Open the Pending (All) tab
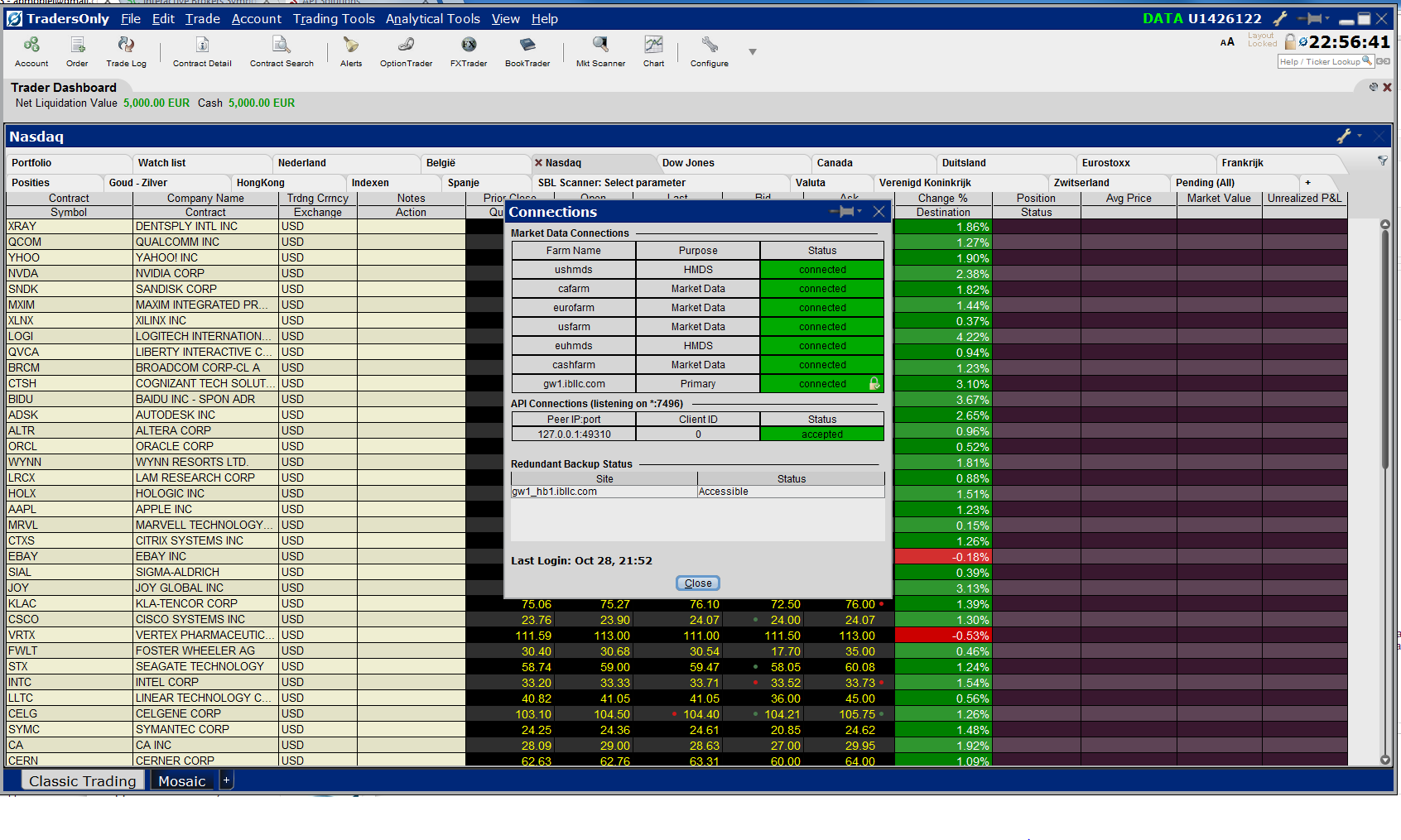The width and height of the screenshot is (1401, 840). tap(1235, 183)
